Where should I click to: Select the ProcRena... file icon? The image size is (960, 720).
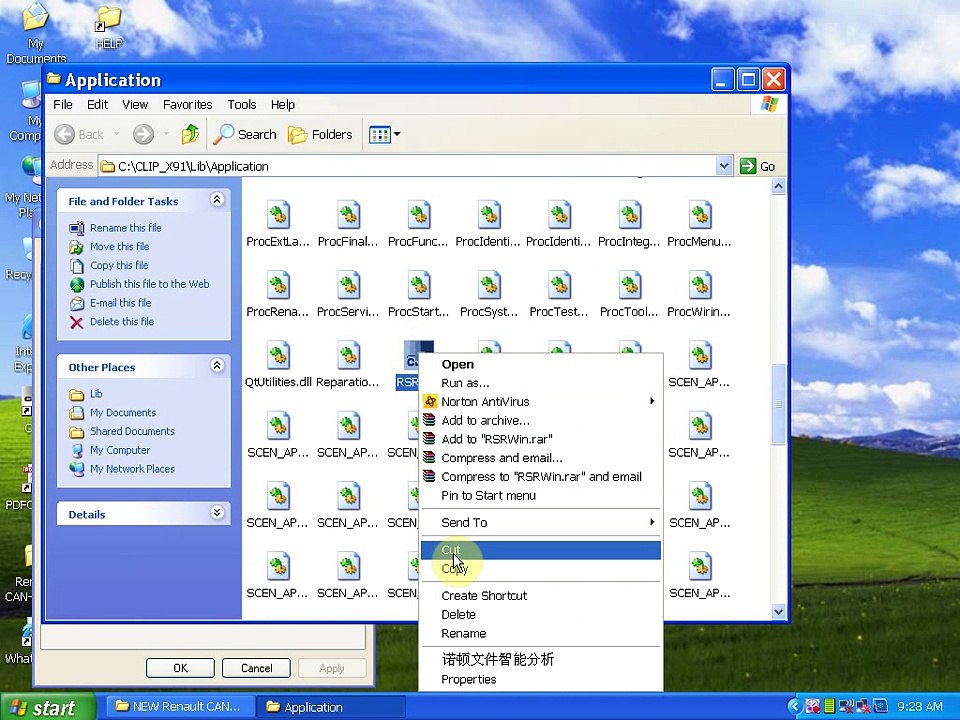pyautogui.click(x=278, y=286)
